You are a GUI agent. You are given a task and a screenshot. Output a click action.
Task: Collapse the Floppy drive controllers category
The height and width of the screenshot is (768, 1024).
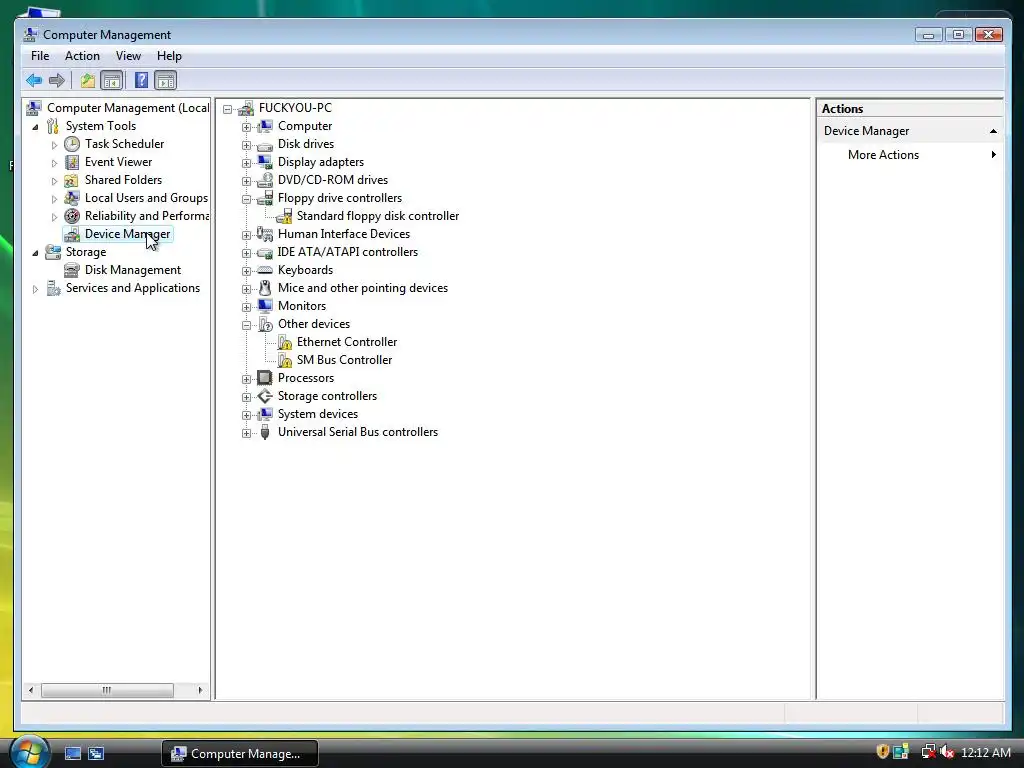pyautogui.click(x=246, y=199)
